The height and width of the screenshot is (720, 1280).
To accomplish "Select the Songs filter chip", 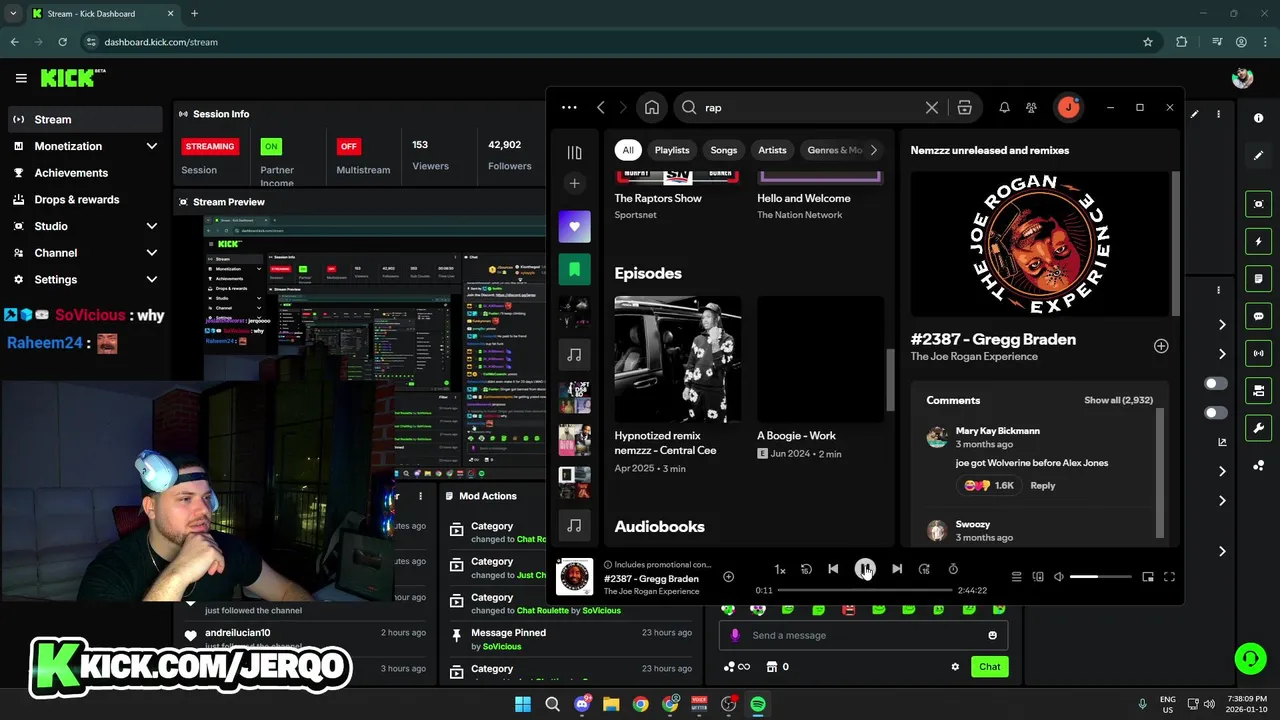I will pos(724,150).
